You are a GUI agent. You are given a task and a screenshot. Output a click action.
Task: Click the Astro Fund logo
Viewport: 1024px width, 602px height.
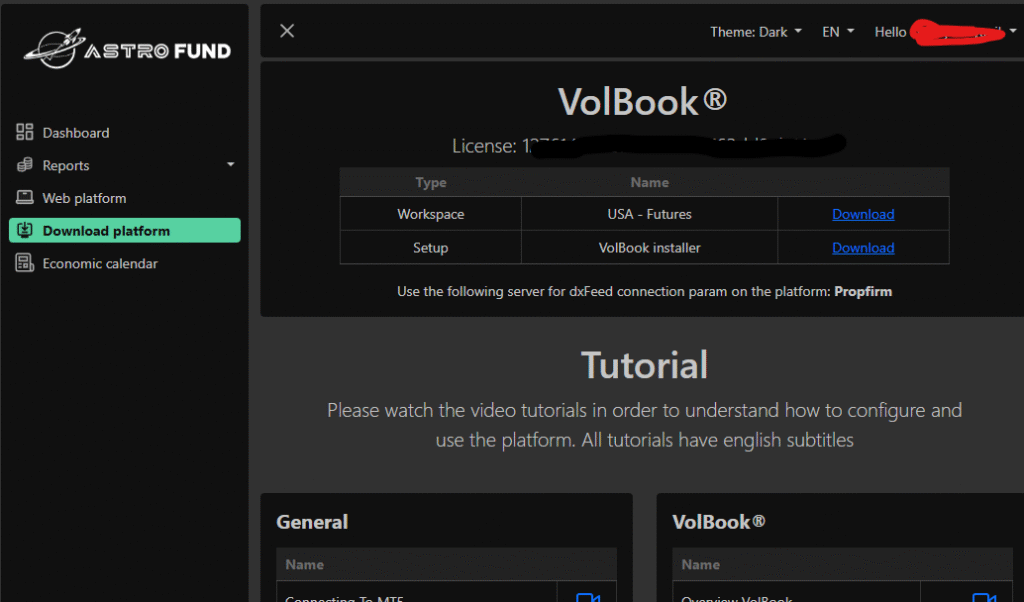click(127, 47)
